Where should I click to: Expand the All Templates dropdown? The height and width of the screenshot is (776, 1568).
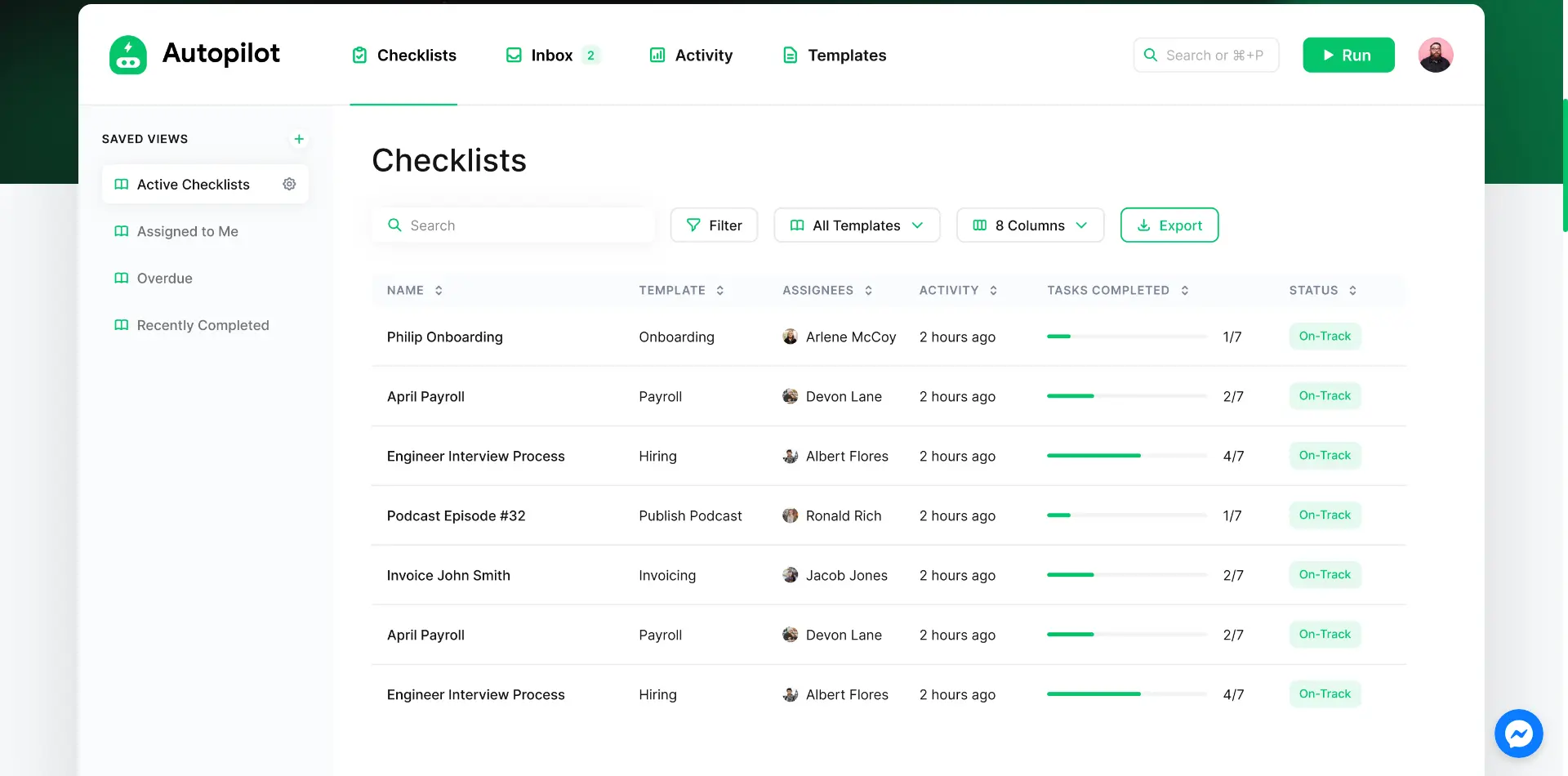tap(857, 225)
